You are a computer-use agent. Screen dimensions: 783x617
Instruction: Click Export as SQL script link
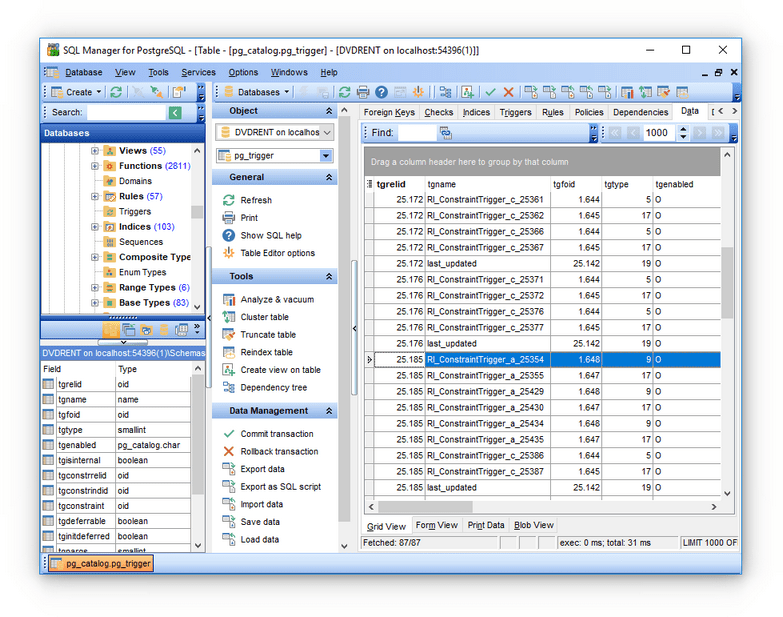click(281, 487)
